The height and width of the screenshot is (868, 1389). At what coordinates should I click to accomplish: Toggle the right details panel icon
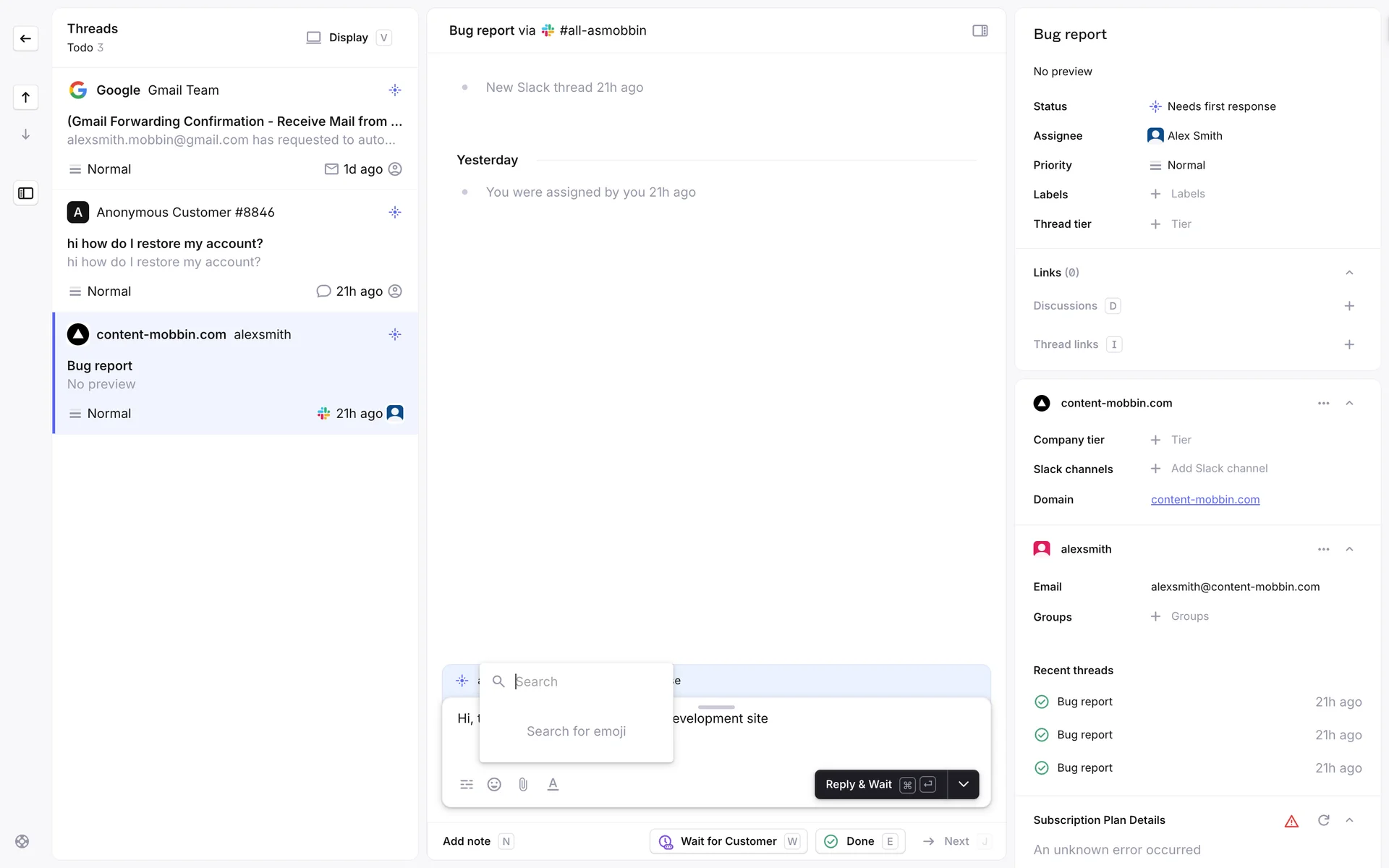[x=980, y=30]
